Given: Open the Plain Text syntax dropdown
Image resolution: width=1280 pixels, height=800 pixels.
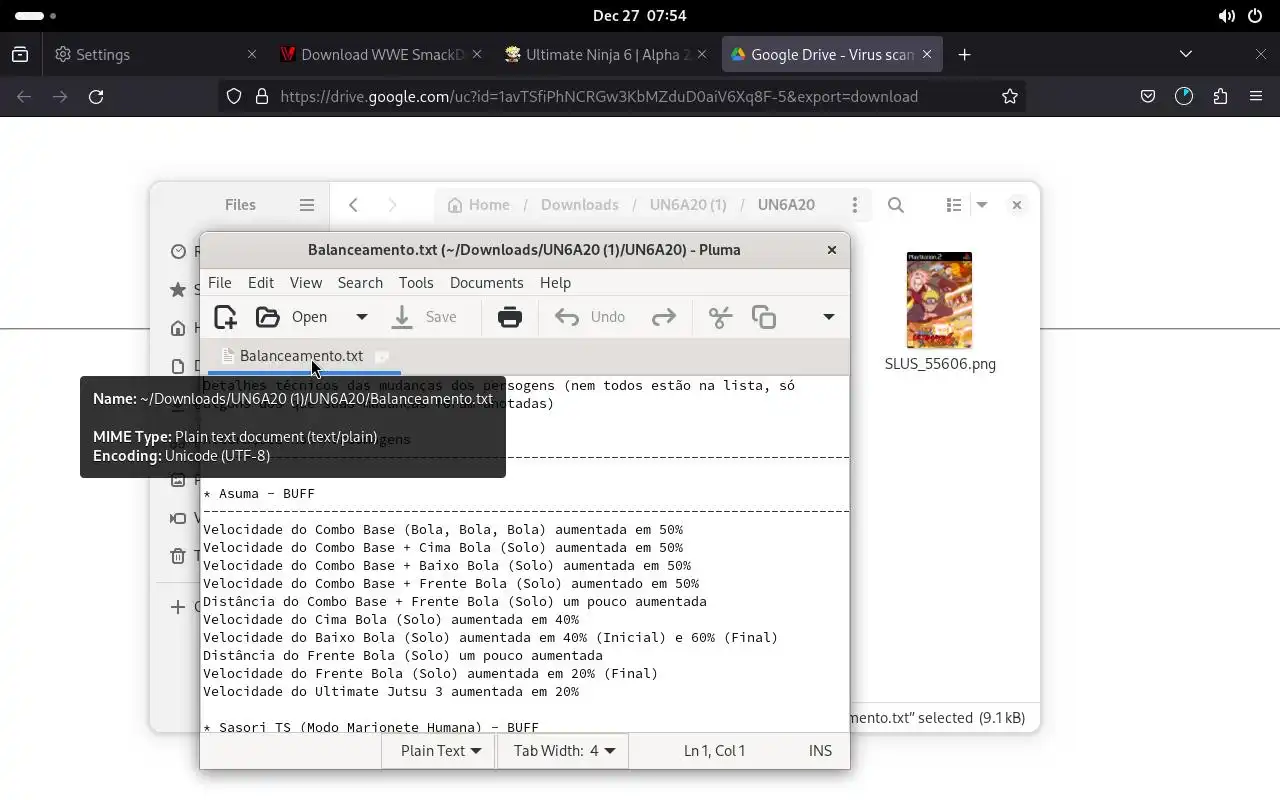Looking at the screenshot, I should tap(440, 751).
